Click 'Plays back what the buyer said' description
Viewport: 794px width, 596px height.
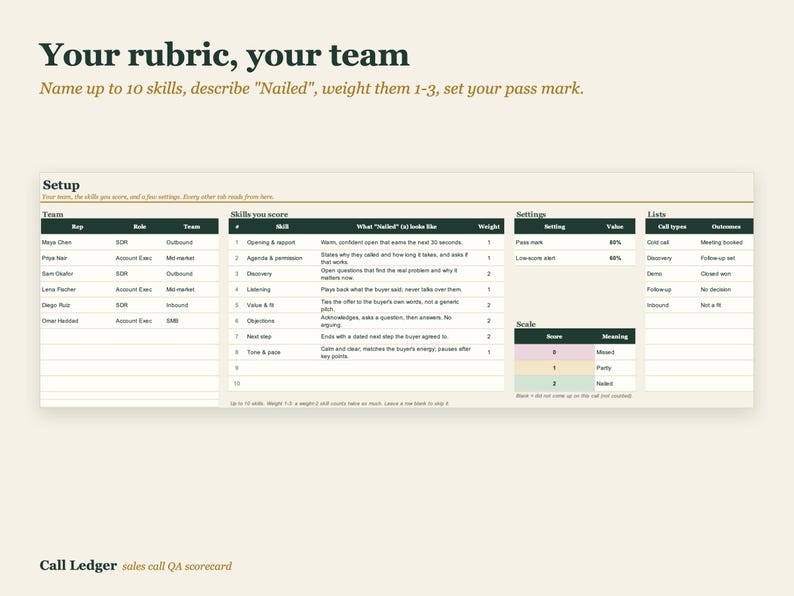tap(396, 290)
